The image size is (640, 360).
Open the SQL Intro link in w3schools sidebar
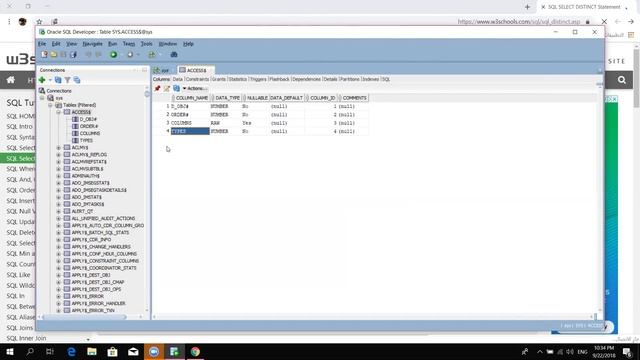click(x=19, y=127)
